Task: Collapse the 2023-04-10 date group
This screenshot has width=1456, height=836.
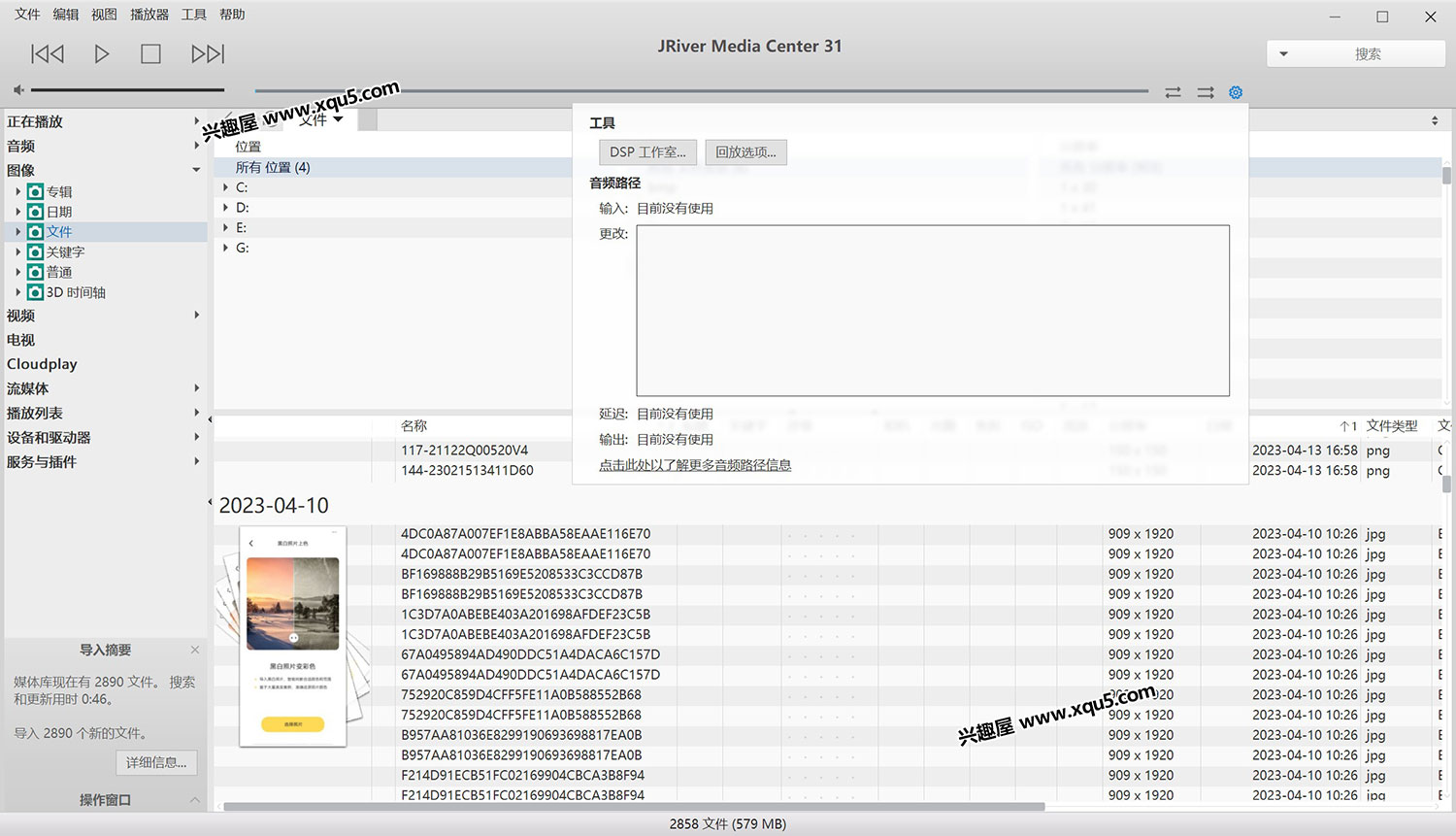Action: pos(210,502)
